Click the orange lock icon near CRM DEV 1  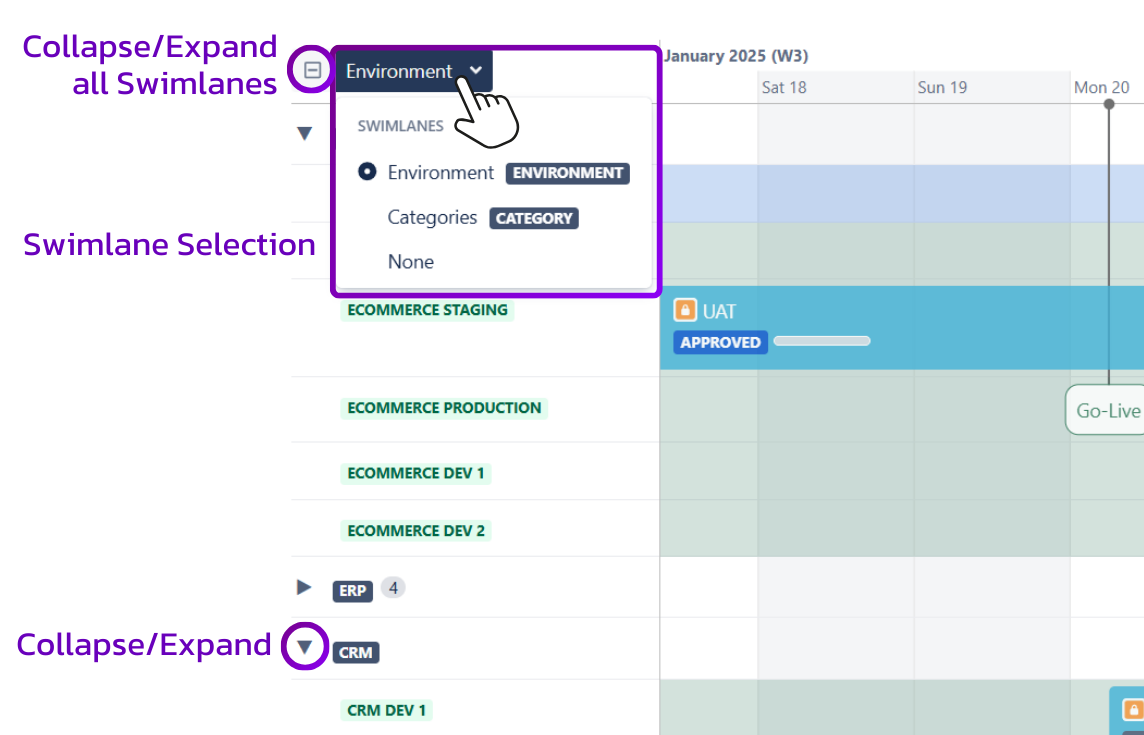point(1134,710)
